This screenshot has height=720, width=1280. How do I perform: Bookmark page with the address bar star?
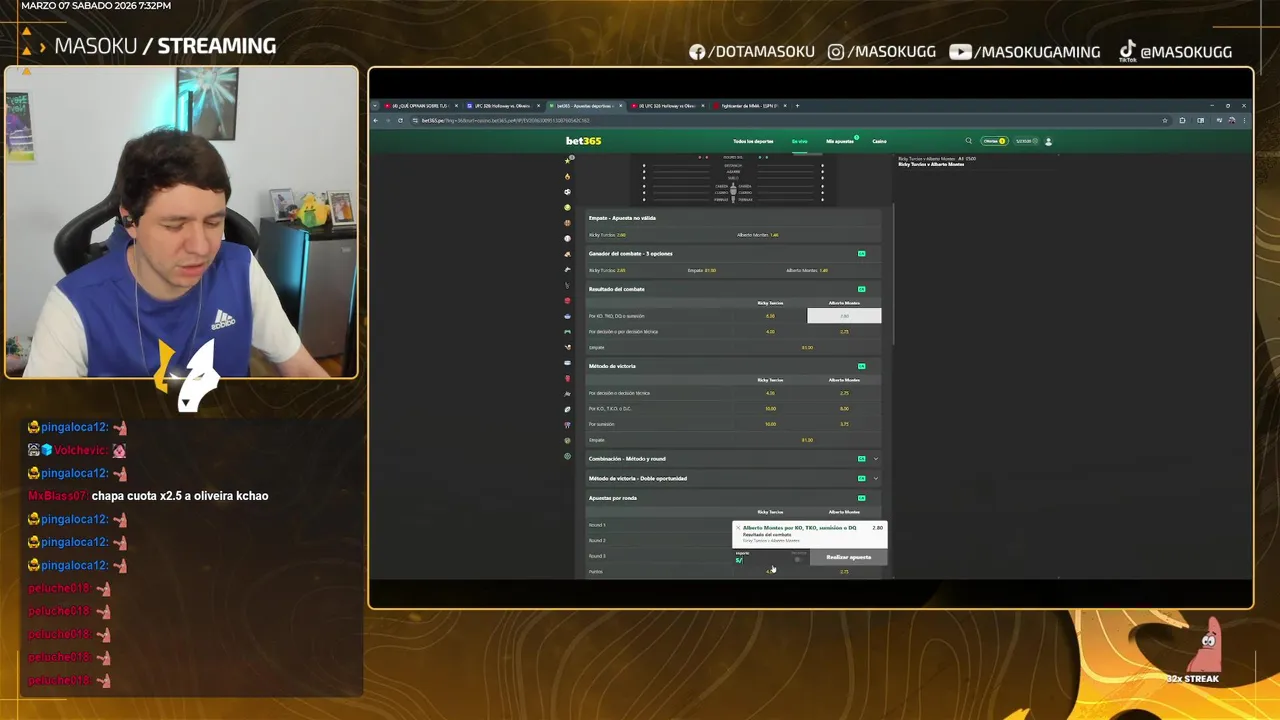coord(1165,120)
